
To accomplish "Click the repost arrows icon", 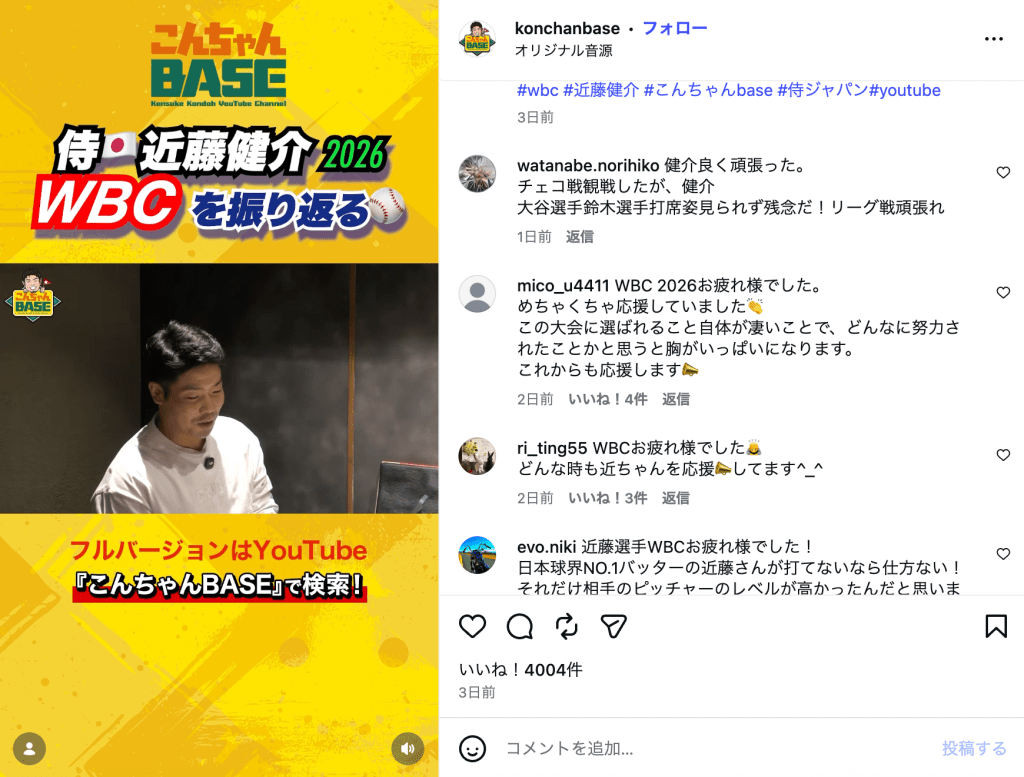I will coord(567,626).
